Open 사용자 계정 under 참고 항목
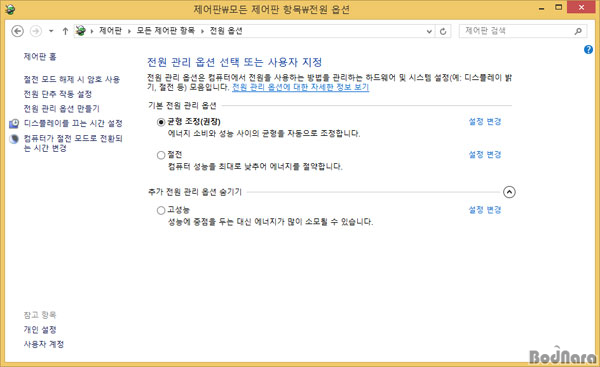 [x=44, y=344]
